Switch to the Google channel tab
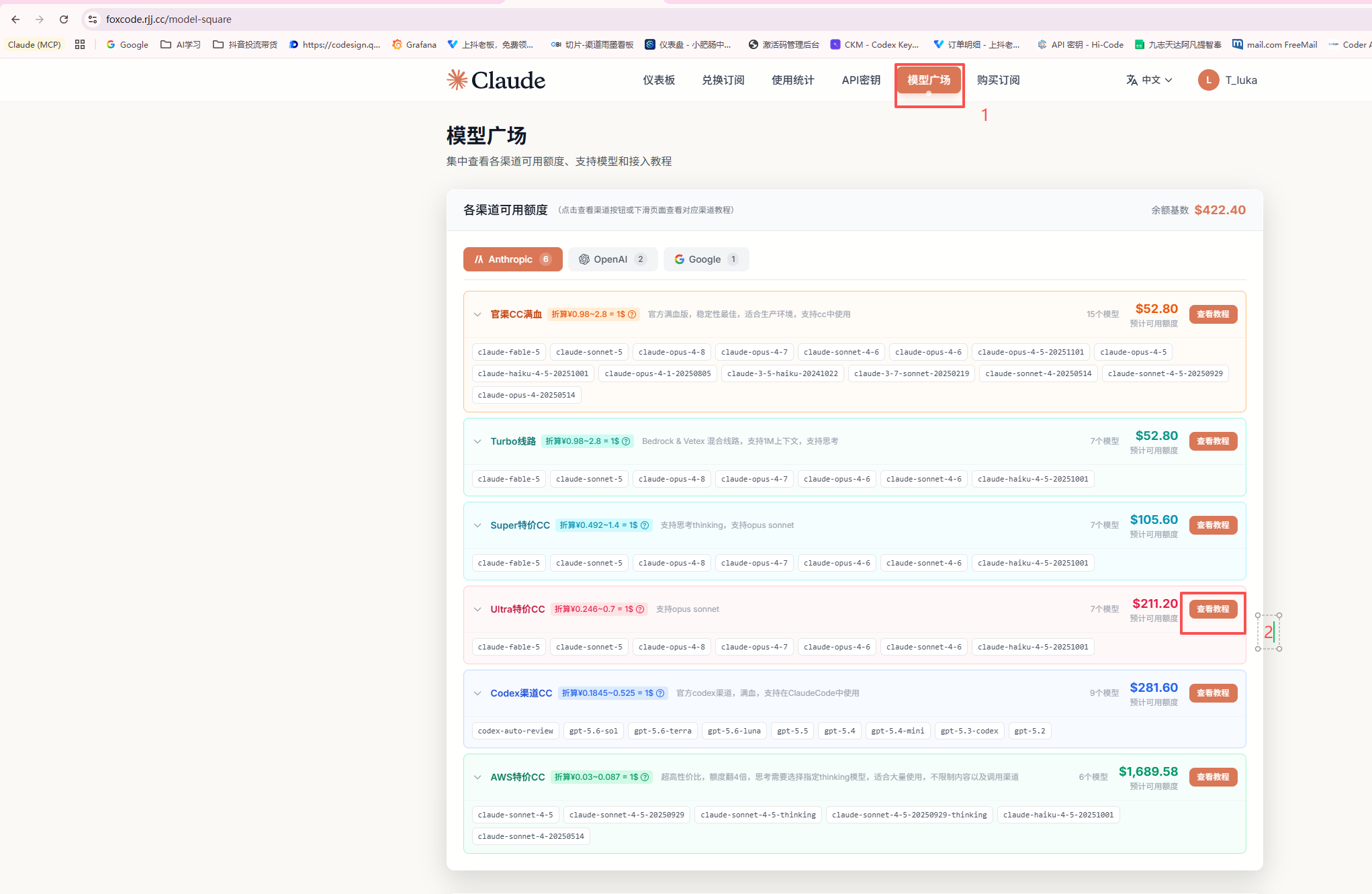Image resolution: width=1372 pixels, height=894 pixels. 706,259
